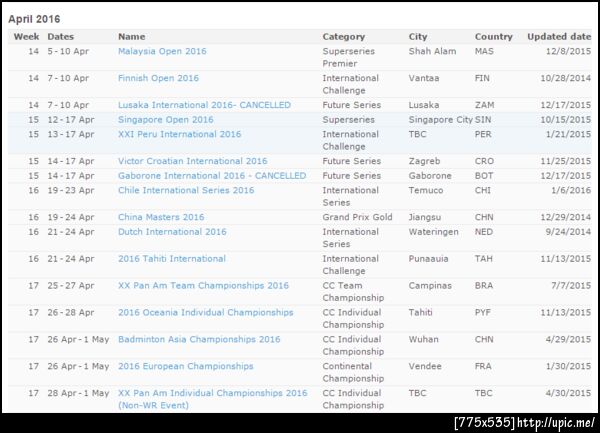Select the Singapore Open 2016 link
This screenshot has width=600, height=433.
tap(165, 120)
